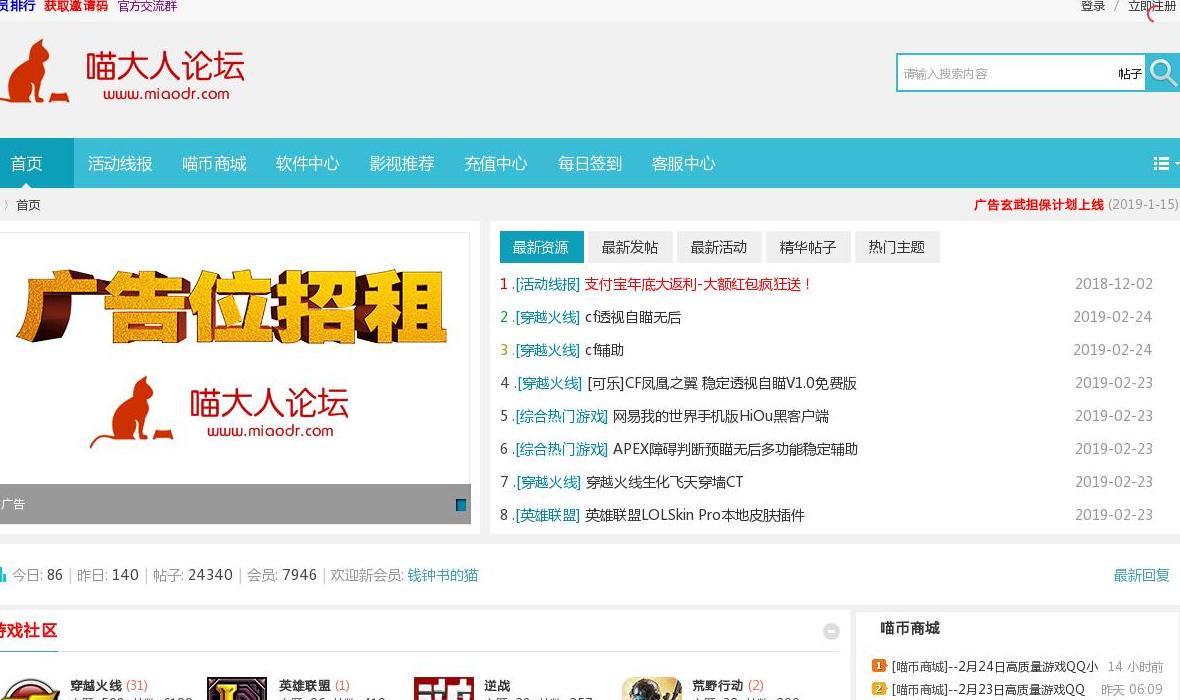This screenshot has height=700, width=1180.
Task: Click the breadcrumb home arrow icon
Action: pyautogui.click(x=5, y=205)
